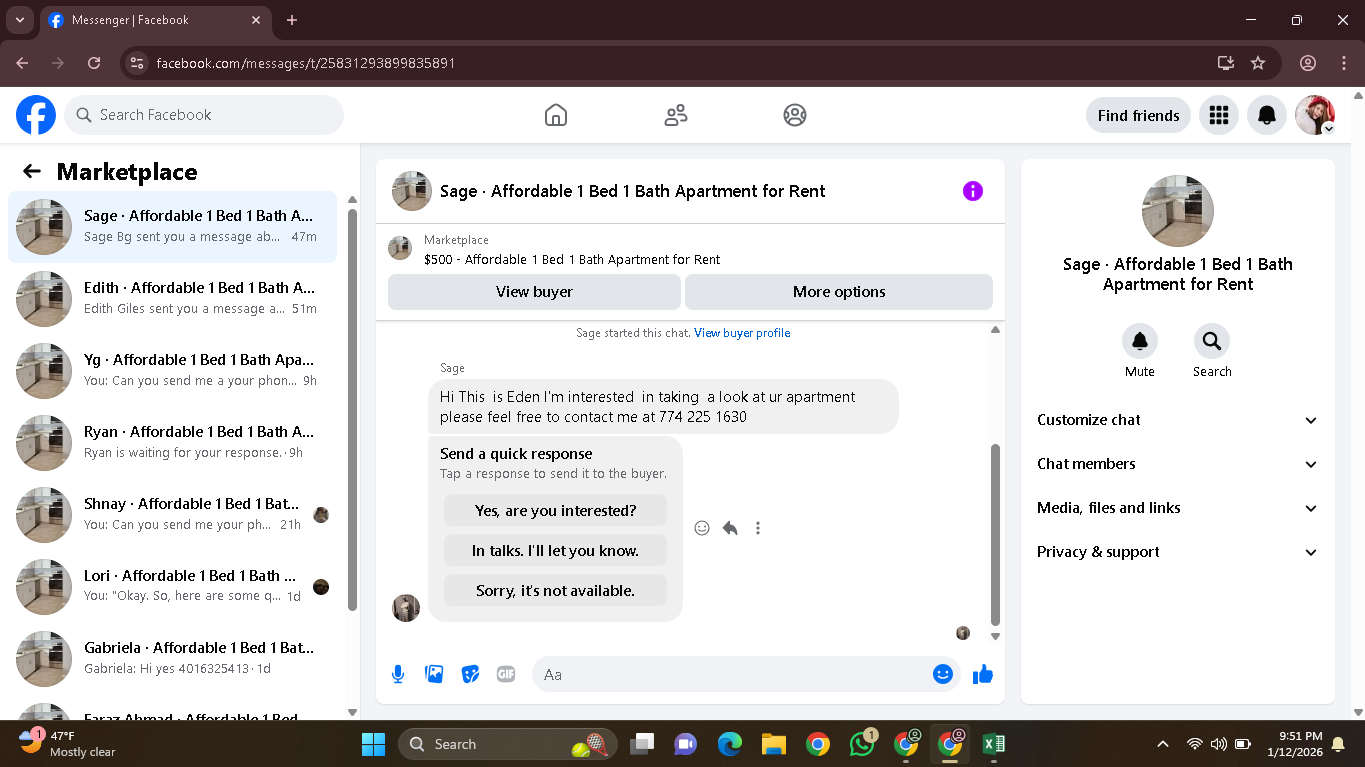This screenshot has height=767, width=1365.
Task: Open the account profile picture menu
Action: tap(1315, 115)
